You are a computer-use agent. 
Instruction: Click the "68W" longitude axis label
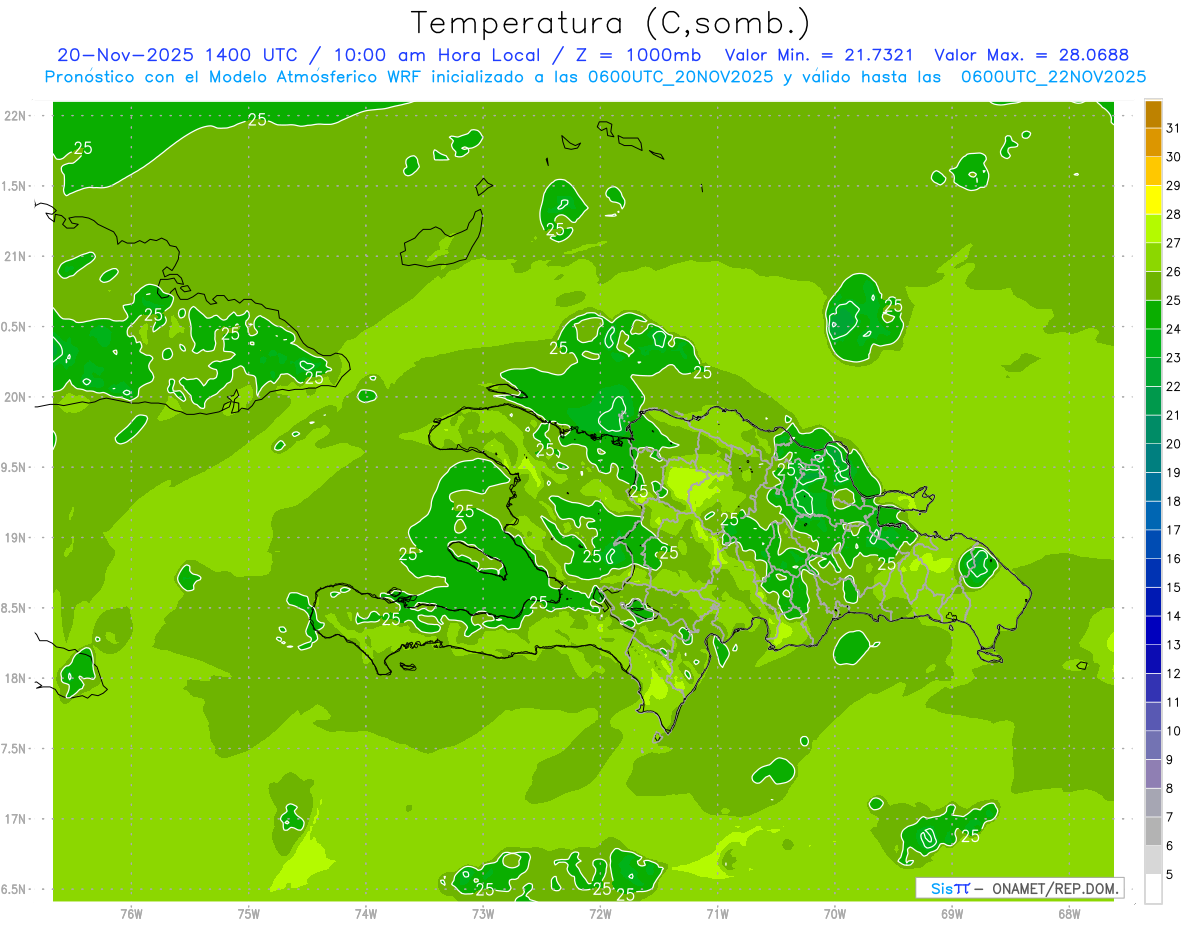[x=1069, y=914]
